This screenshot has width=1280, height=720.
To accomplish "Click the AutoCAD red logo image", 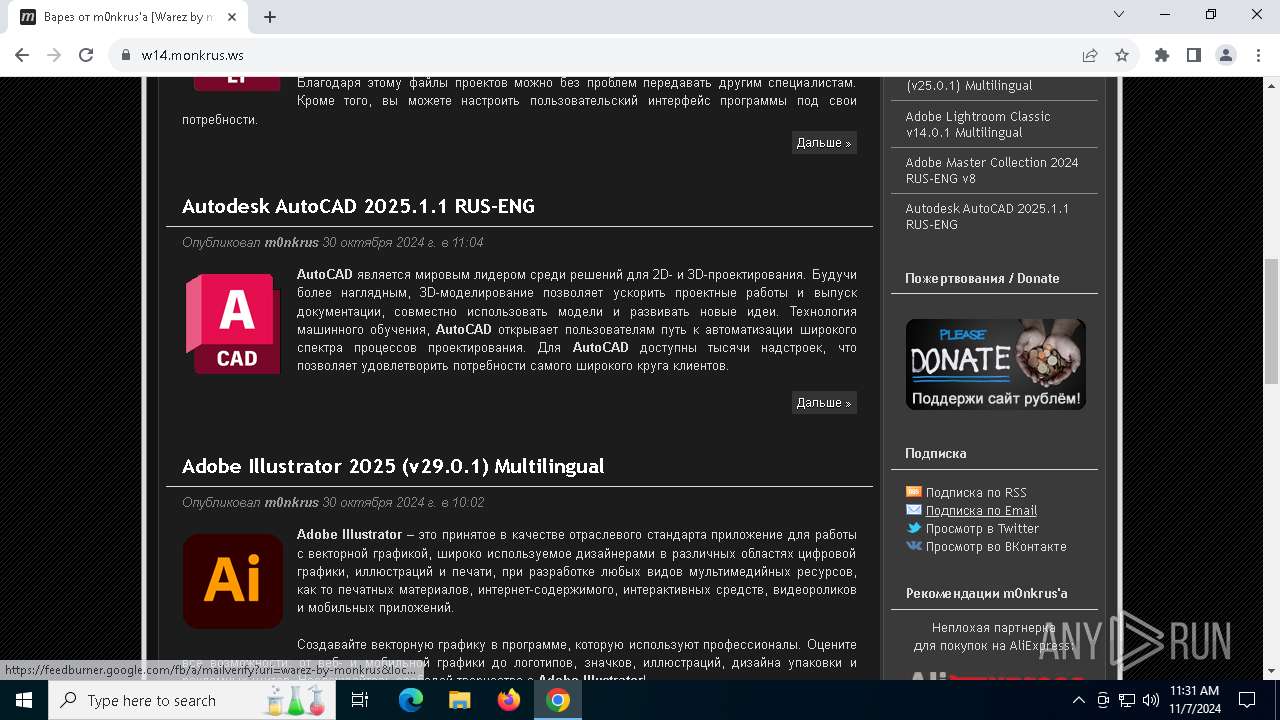I will pyautogui.click(x=233, y=324).
